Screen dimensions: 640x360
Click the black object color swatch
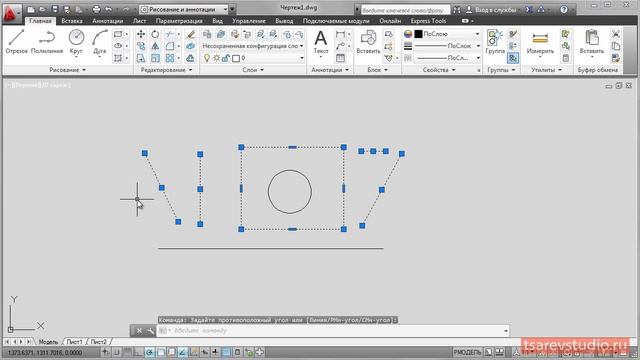pos(418,34)
